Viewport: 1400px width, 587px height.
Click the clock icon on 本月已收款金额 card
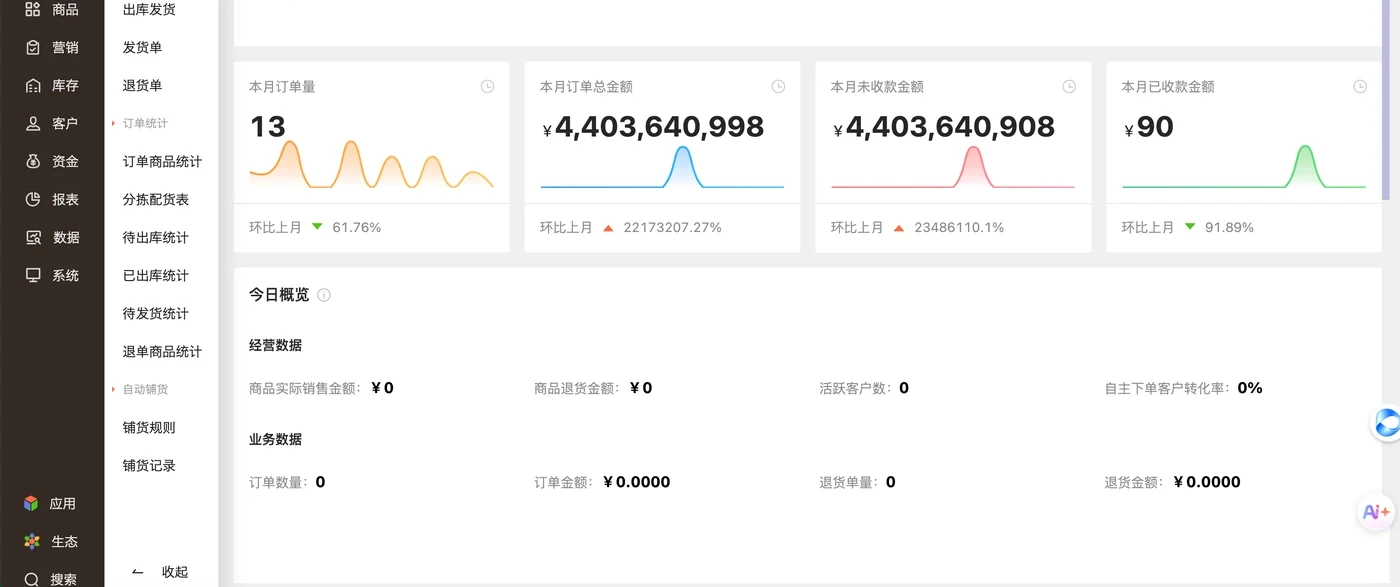pos(1360,87)
